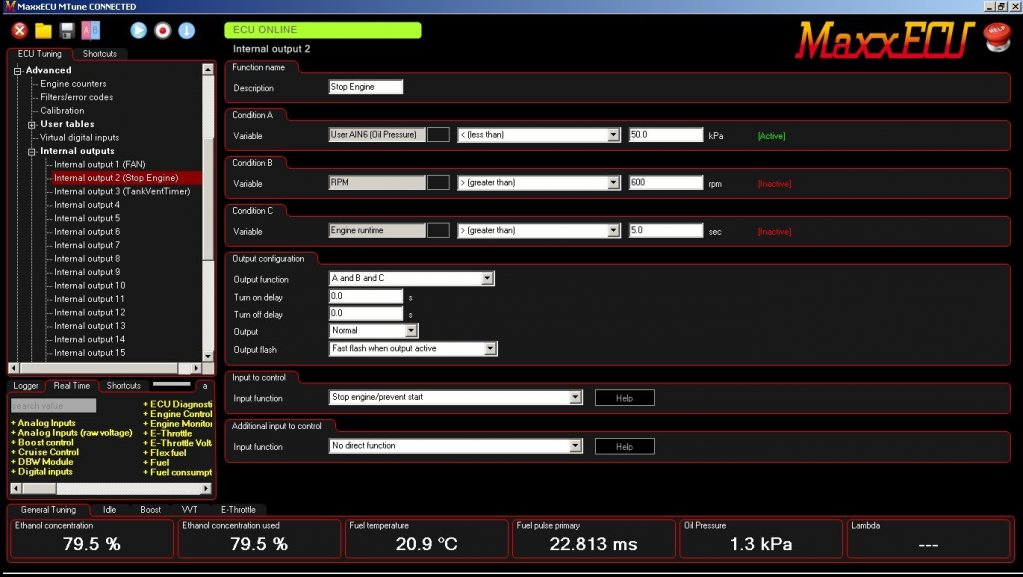Open Condition B operator dropdown

point(613,183)
